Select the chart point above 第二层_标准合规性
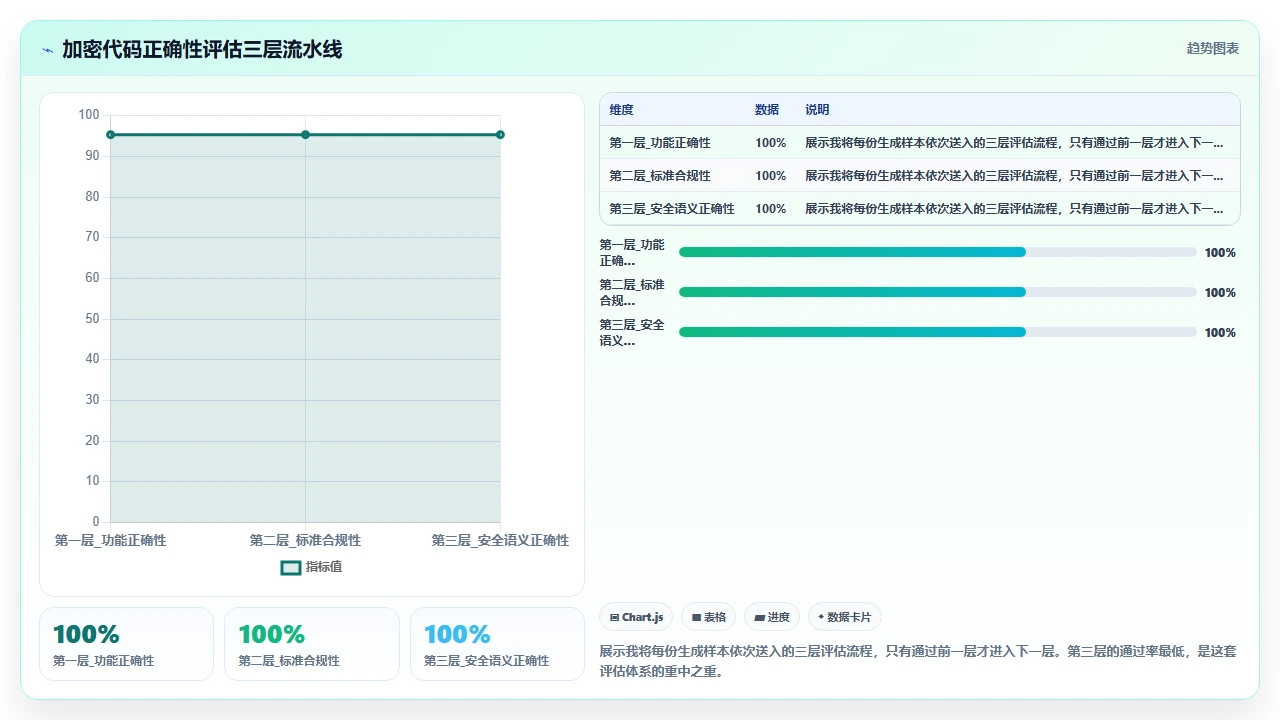Image resolution: width=1280 pixels, height=720 pixels. [x=305, y=135]
